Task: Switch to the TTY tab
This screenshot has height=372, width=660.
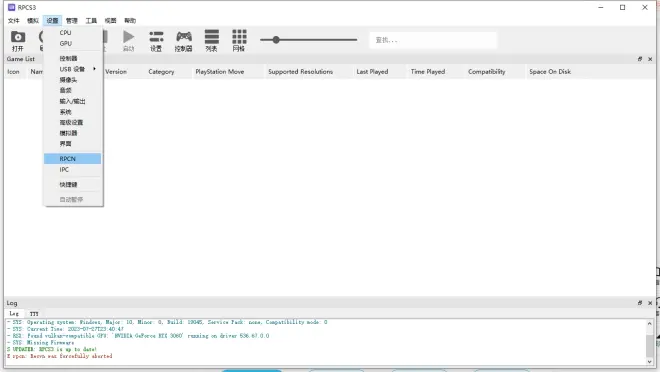Action: point(34,314)
